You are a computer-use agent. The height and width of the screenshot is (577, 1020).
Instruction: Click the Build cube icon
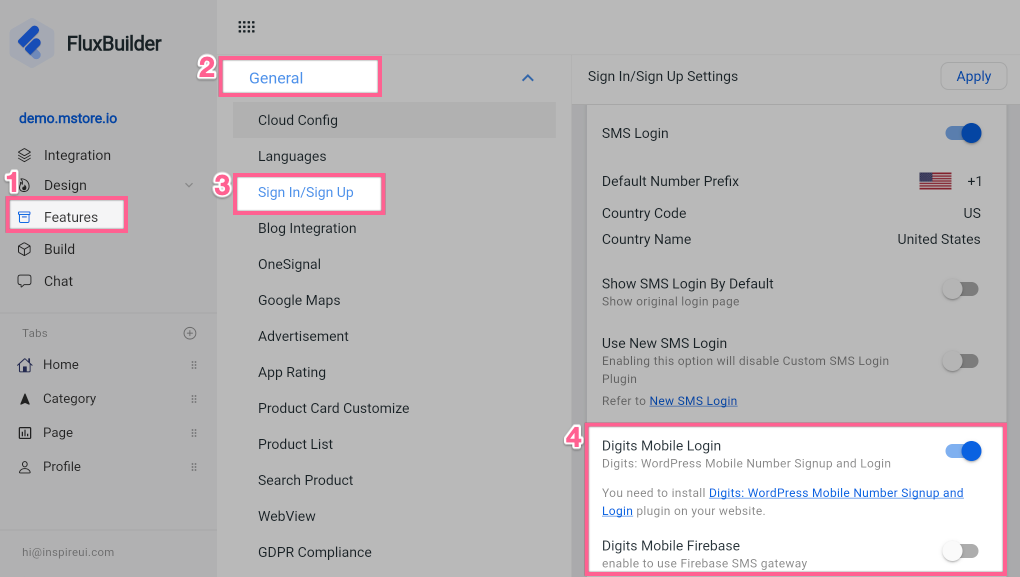pos(25,249)
